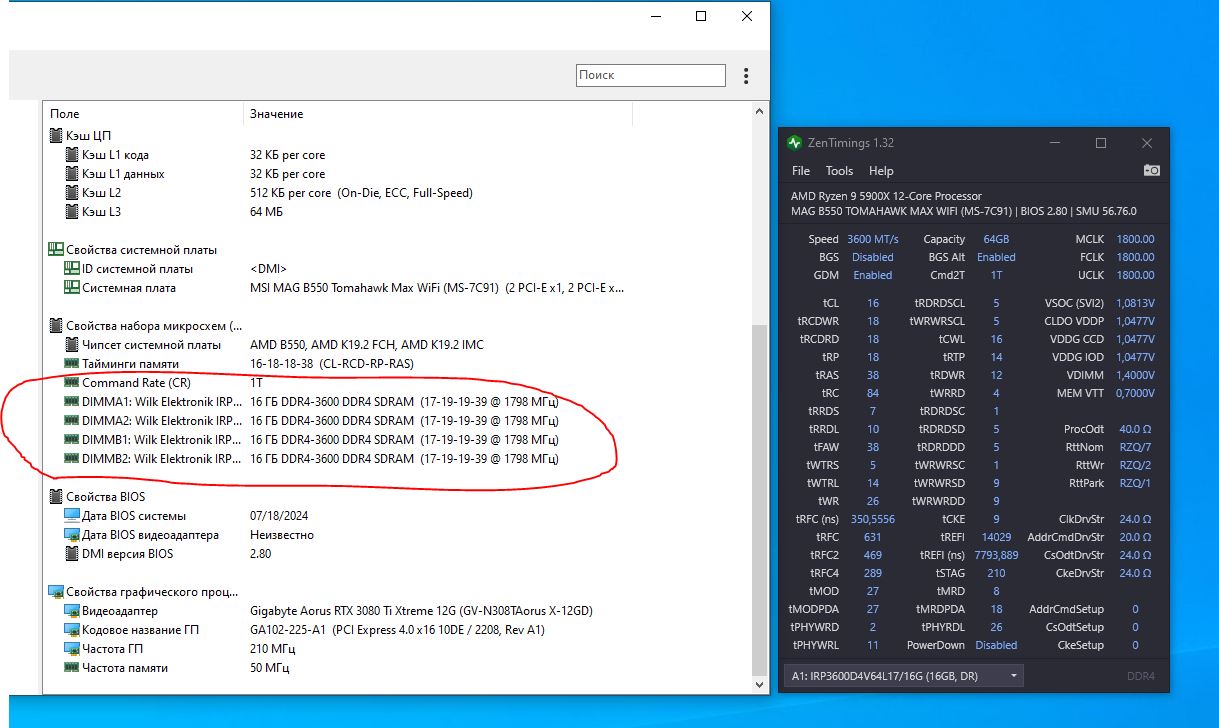The width and height of the screenshot is (1219, 728).
Task: Open the File menu in ZenTimings
Action: [801, 171]
